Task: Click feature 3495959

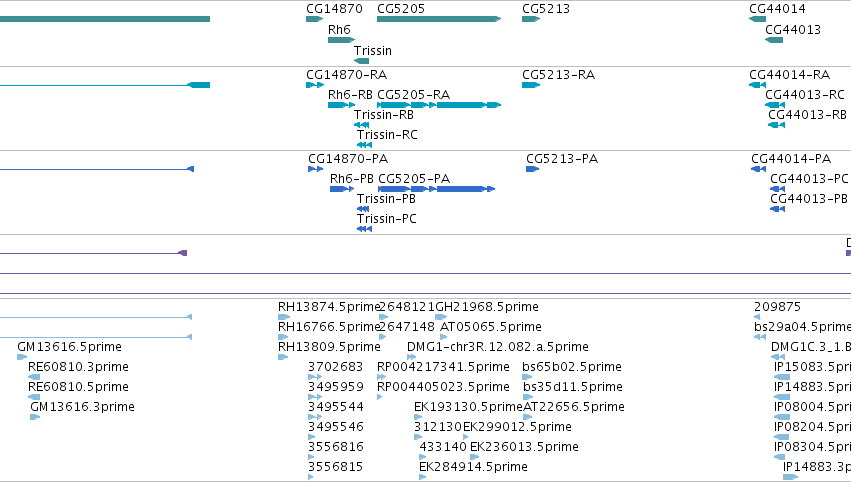Action: 335,388
